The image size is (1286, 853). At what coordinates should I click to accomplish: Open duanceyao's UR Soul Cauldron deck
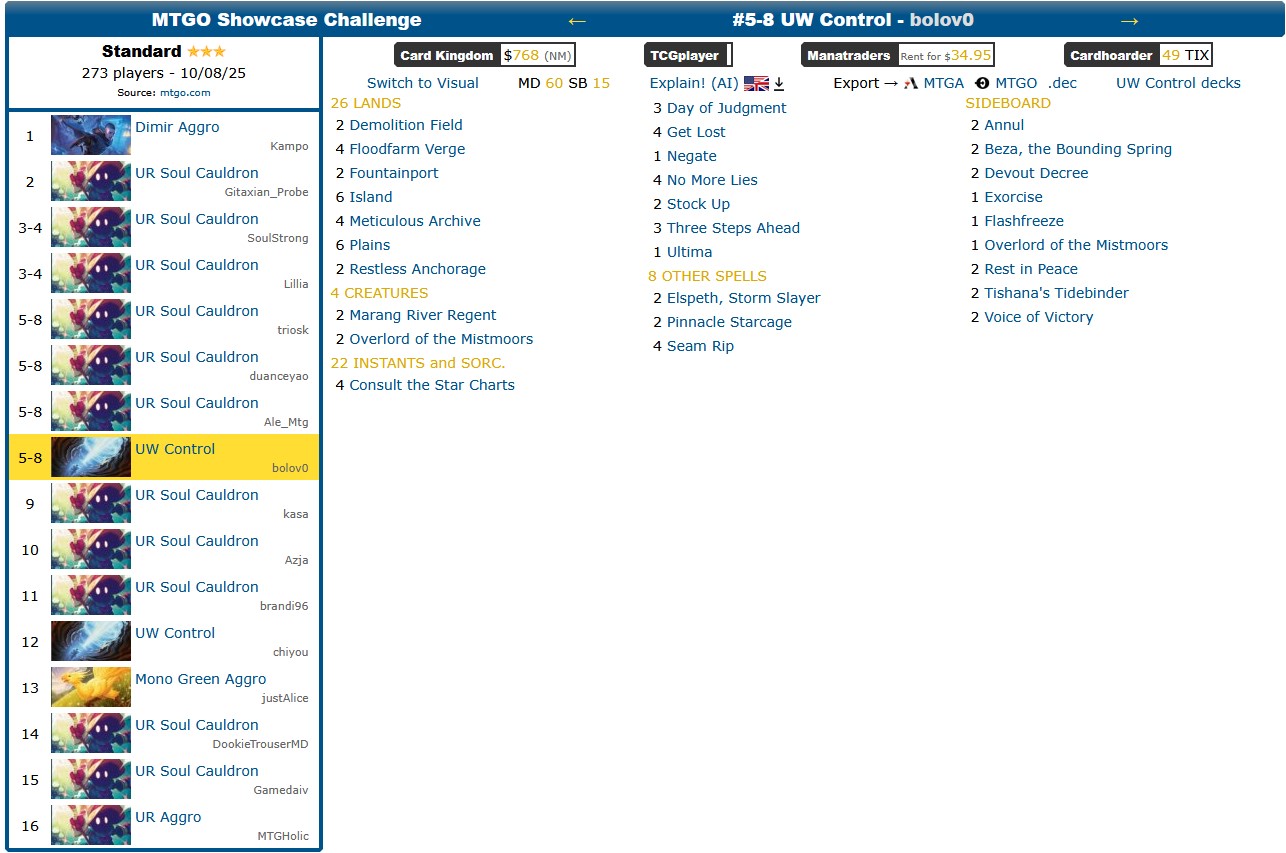tap(197, 357)
